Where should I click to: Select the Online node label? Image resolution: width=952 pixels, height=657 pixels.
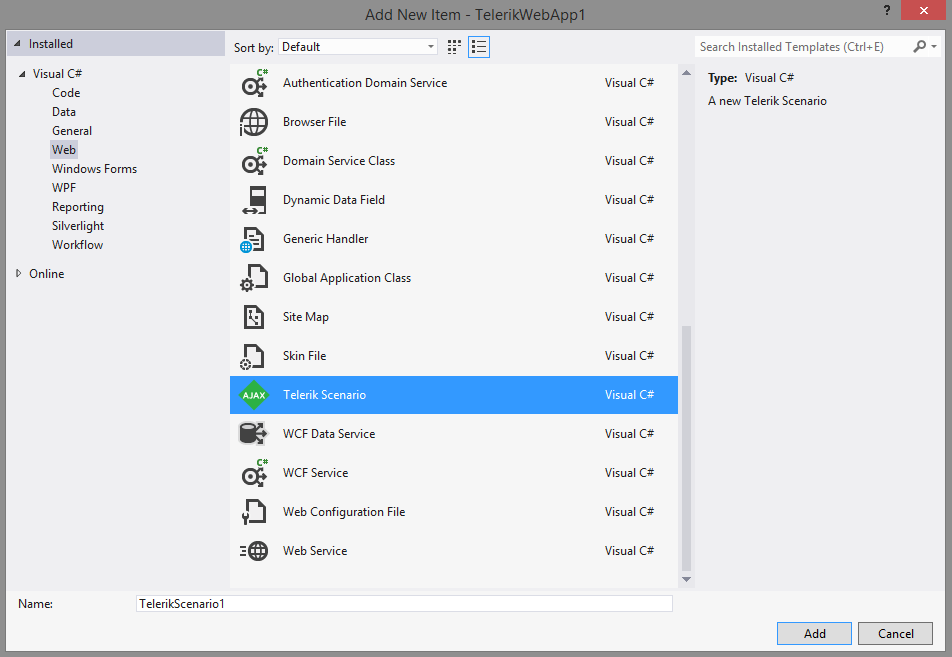[47, 274]
